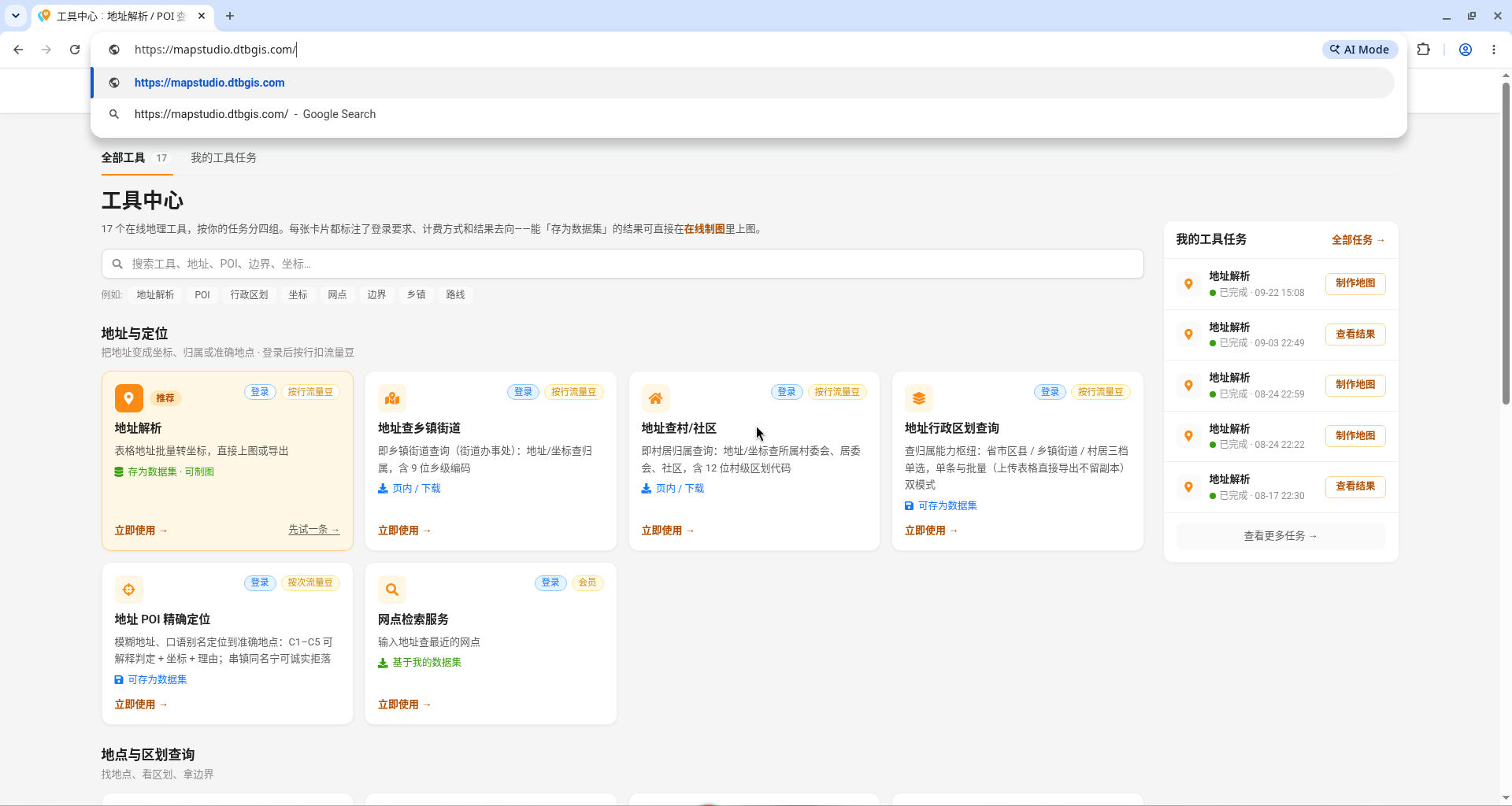
Task: Reload the page with refresh icon
Action: click(75, 50)
